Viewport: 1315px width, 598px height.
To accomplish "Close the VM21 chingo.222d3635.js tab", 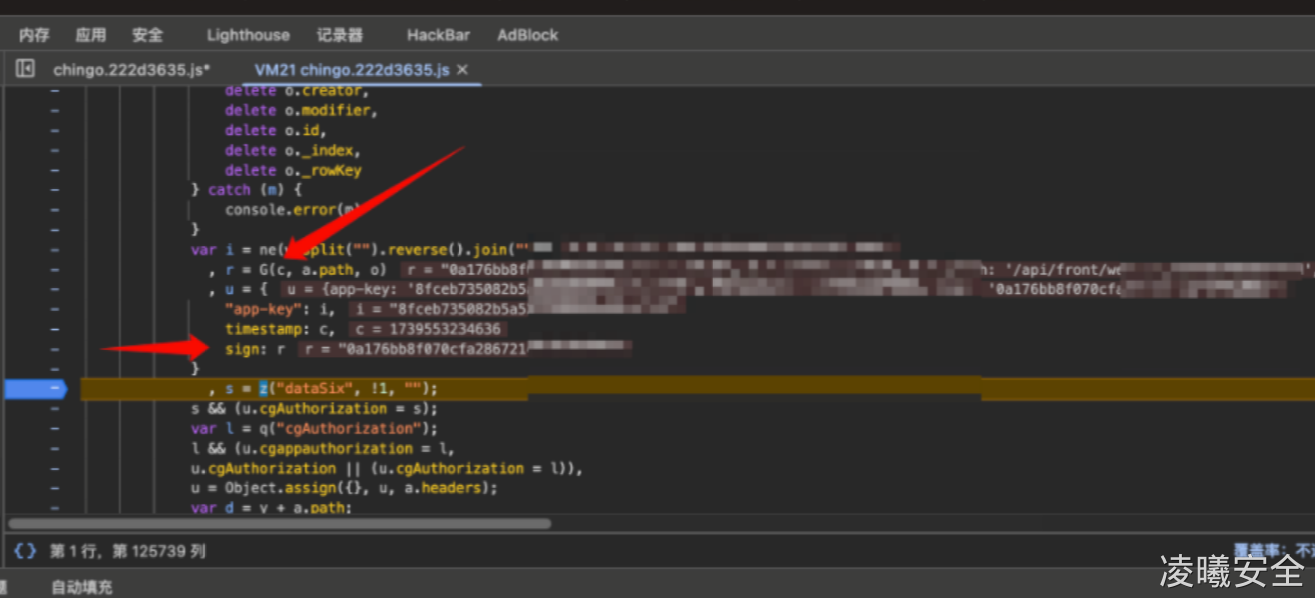I will pyautogui.click(x=464, y=70).
